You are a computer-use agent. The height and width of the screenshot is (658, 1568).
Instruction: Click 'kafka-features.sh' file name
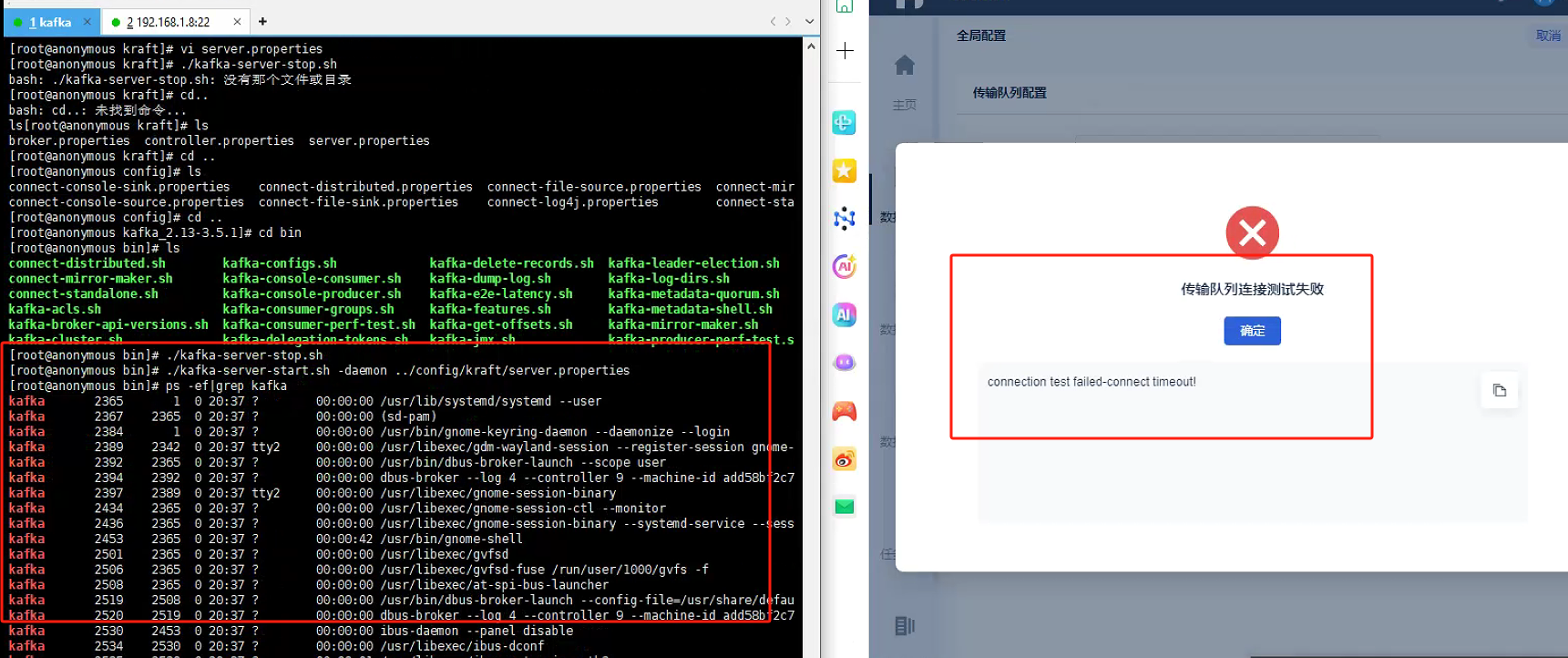coord(490,310)
